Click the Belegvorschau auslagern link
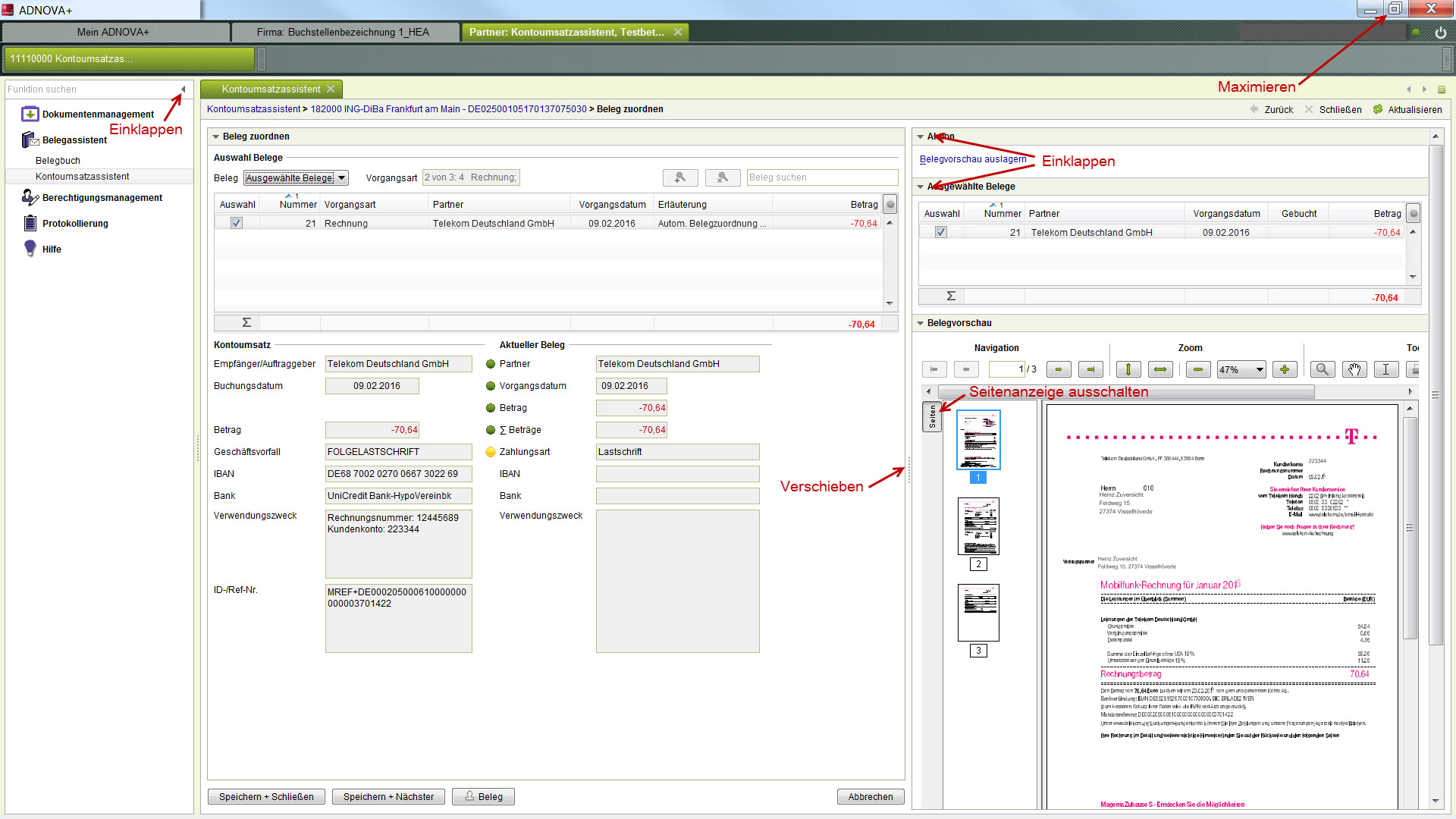This screenshot has width=1456, height=819. 972,159
